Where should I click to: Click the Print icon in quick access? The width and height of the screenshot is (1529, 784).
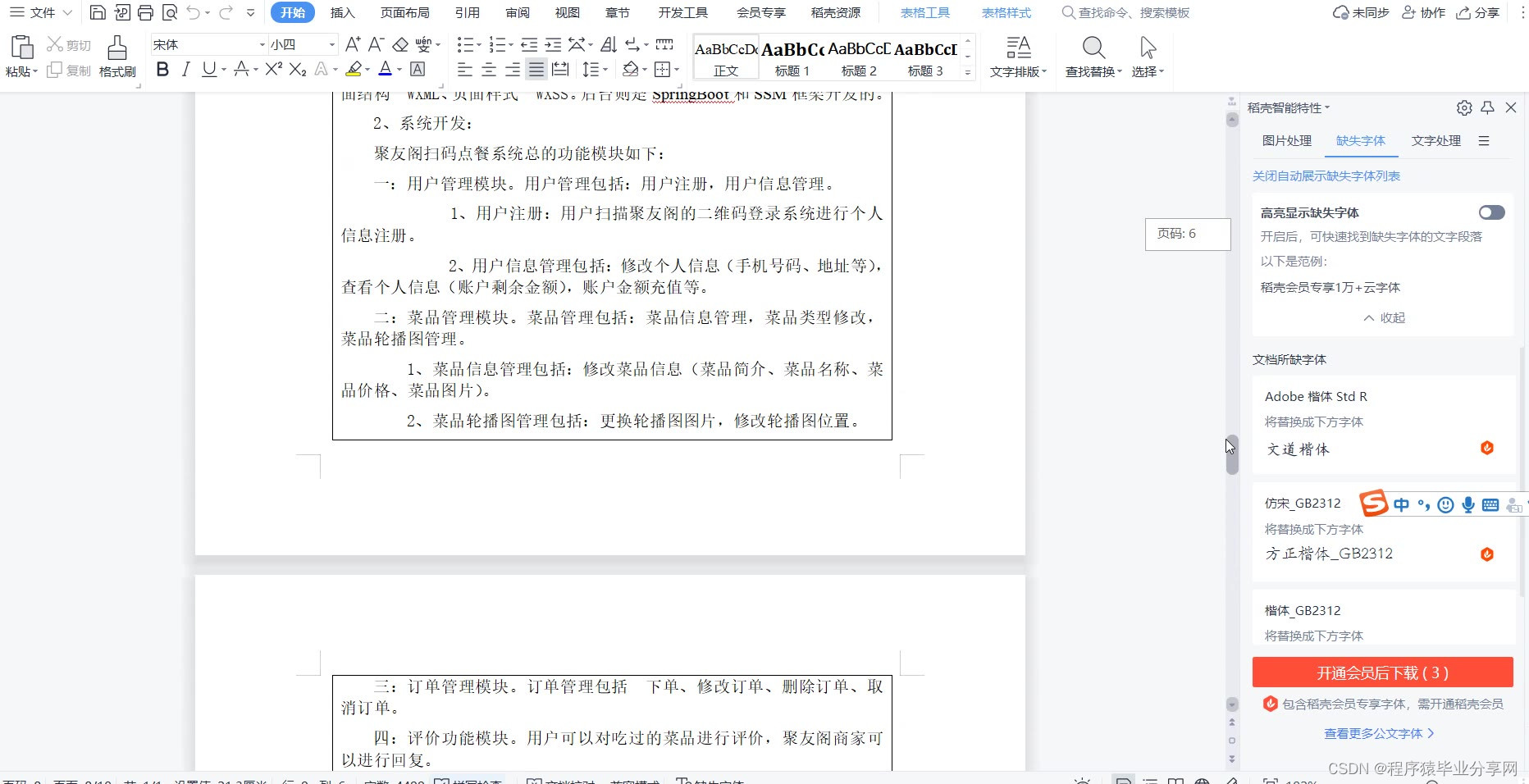(145, 12)
